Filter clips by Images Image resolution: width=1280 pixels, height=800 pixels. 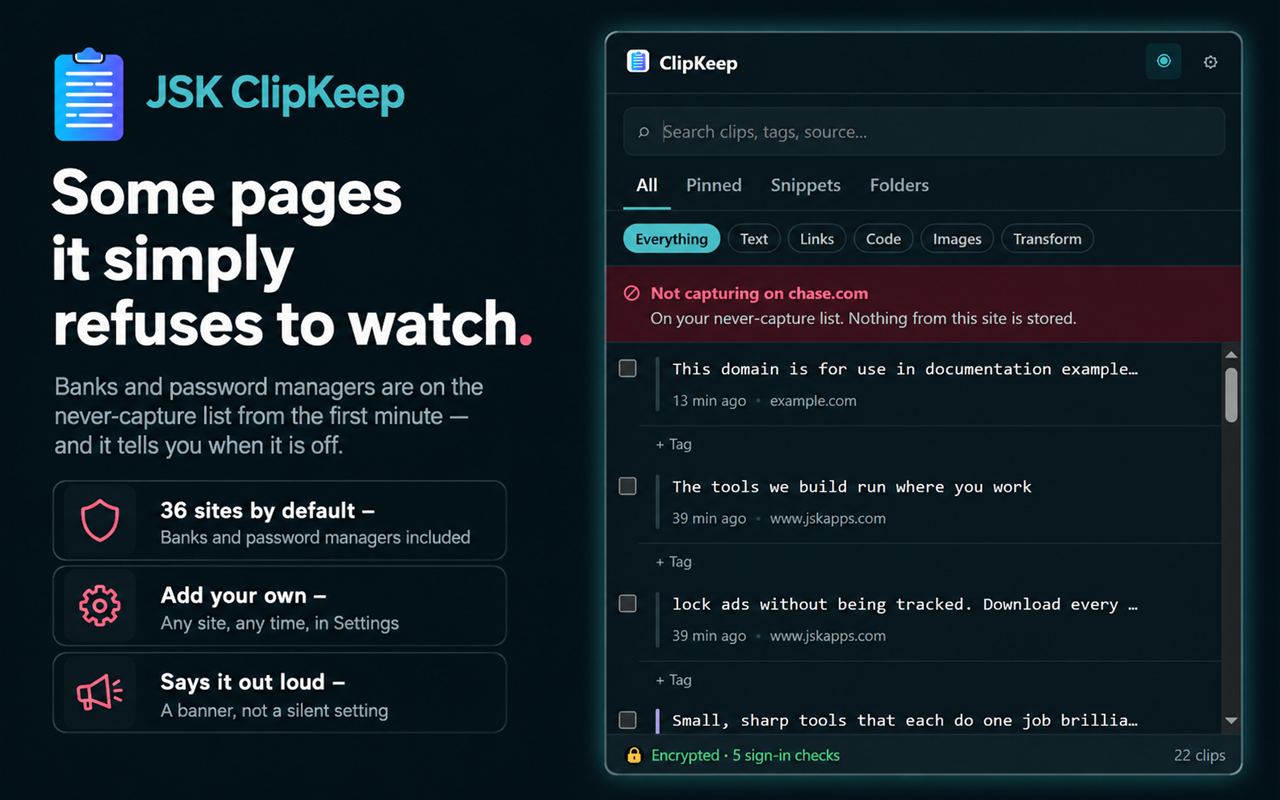pos(957,239)
